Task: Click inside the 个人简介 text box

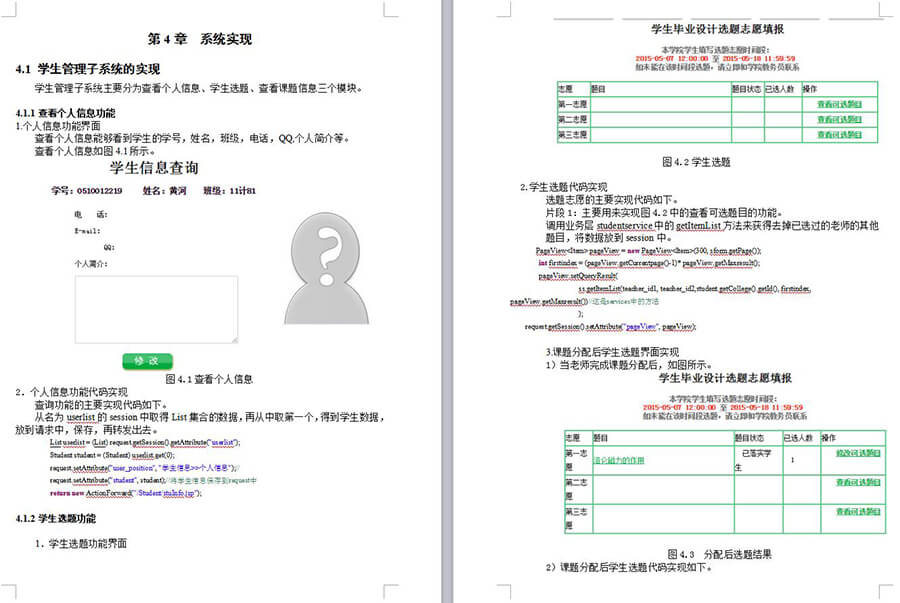Action: pos(156,309)
